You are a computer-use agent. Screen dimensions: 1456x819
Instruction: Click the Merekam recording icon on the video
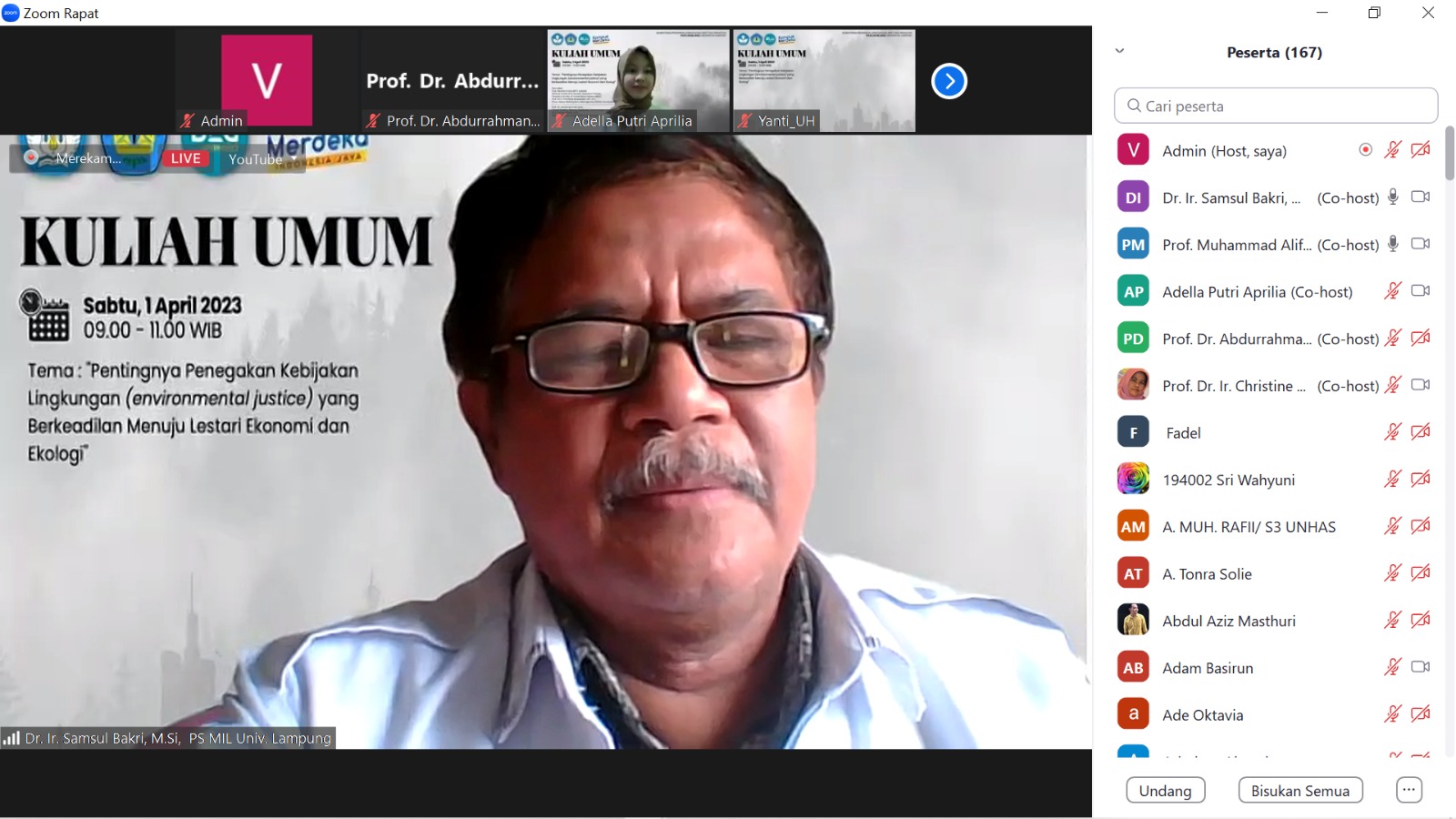(31, 157)
